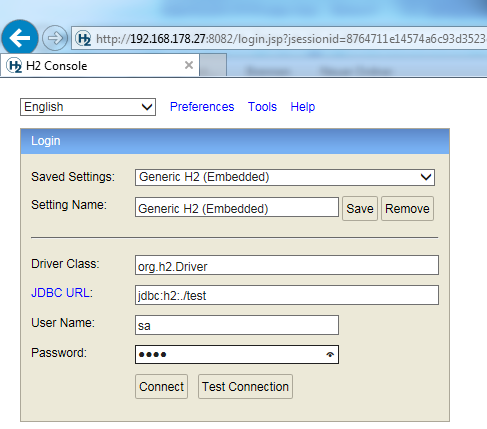Click the JDBC URL input field
This screenshot has height=429, width=487.
point(287,295)
